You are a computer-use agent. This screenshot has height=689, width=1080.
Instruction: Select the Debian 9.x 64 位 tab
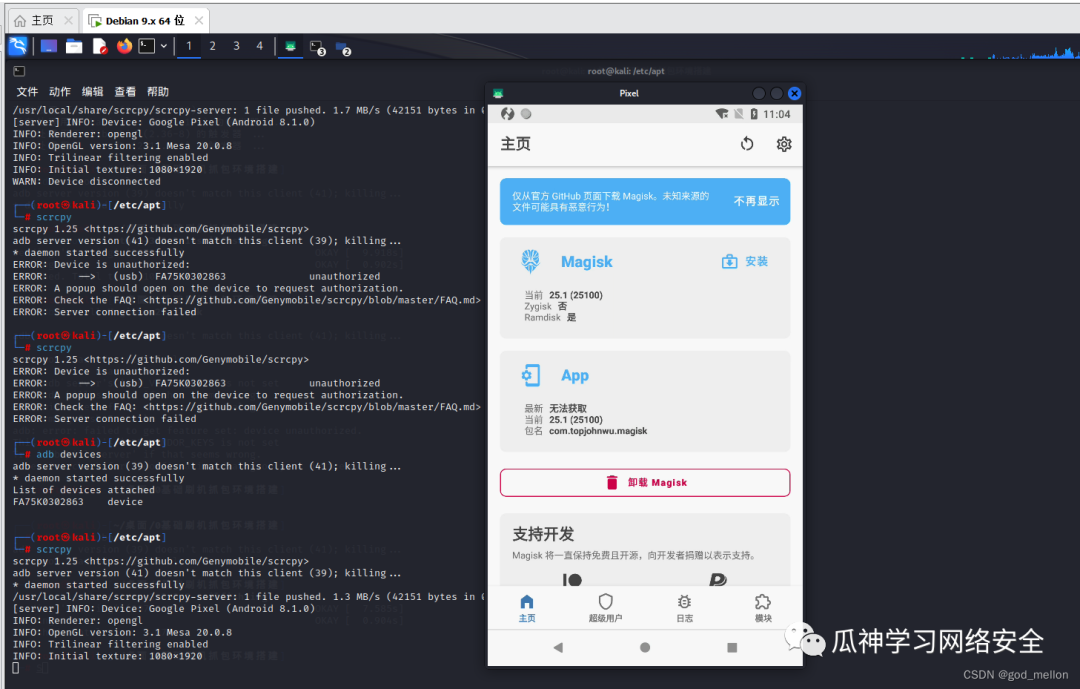tap(145, 21)
